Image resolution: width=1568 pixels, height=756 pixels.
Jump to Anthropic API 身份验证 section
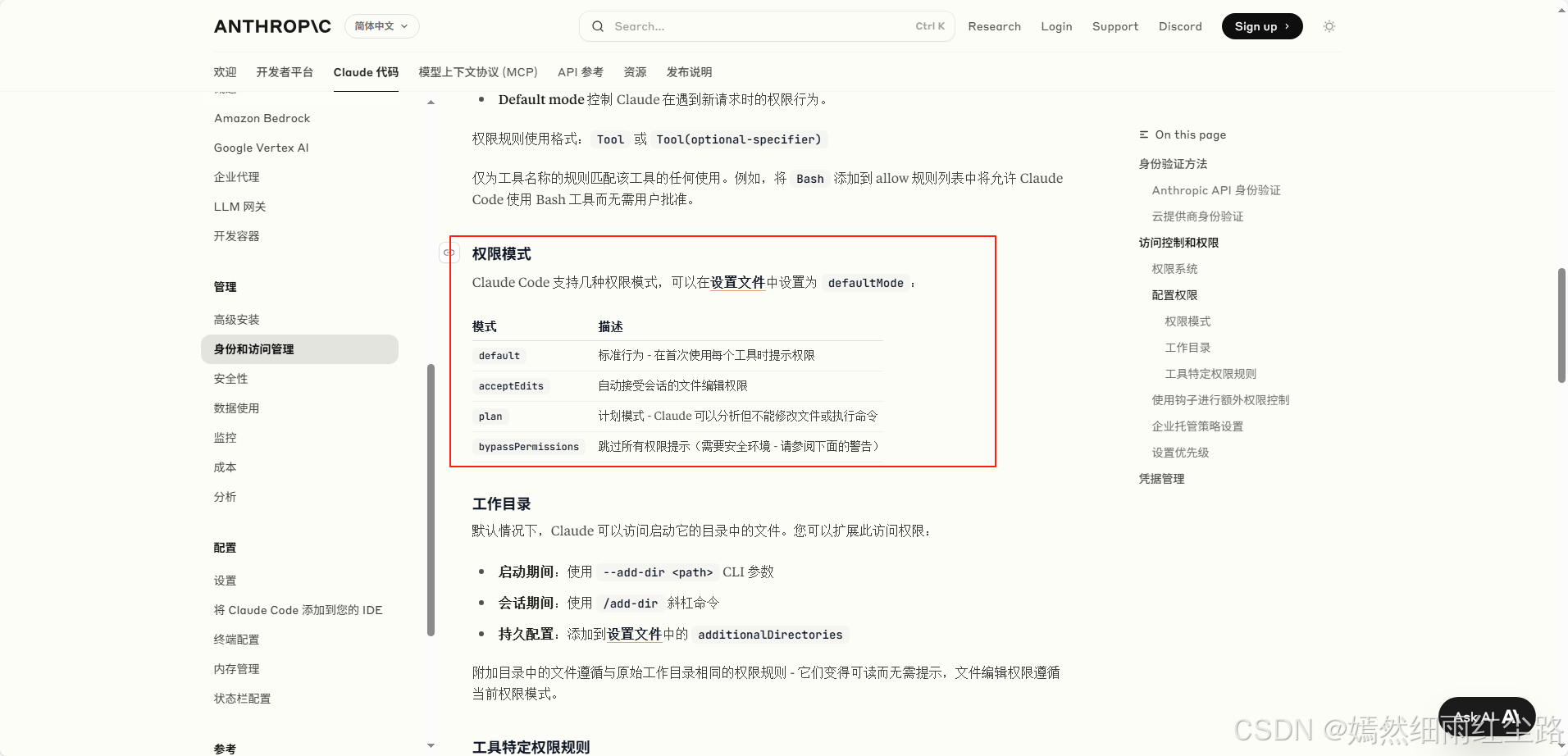click(1216, 190)
